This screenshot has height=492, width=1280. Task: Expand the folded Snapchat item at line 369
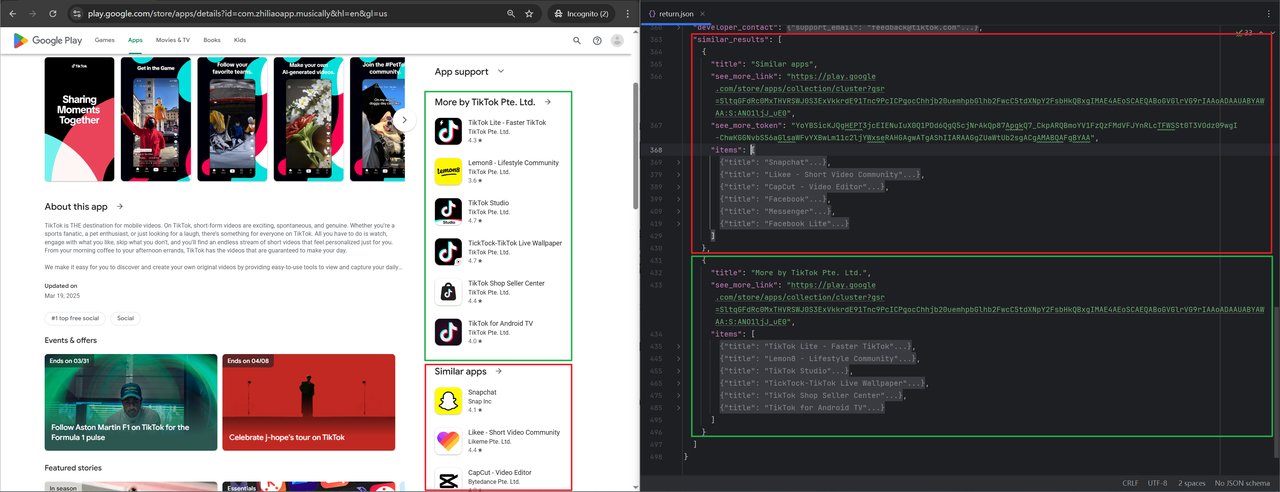tap(678, 162)
